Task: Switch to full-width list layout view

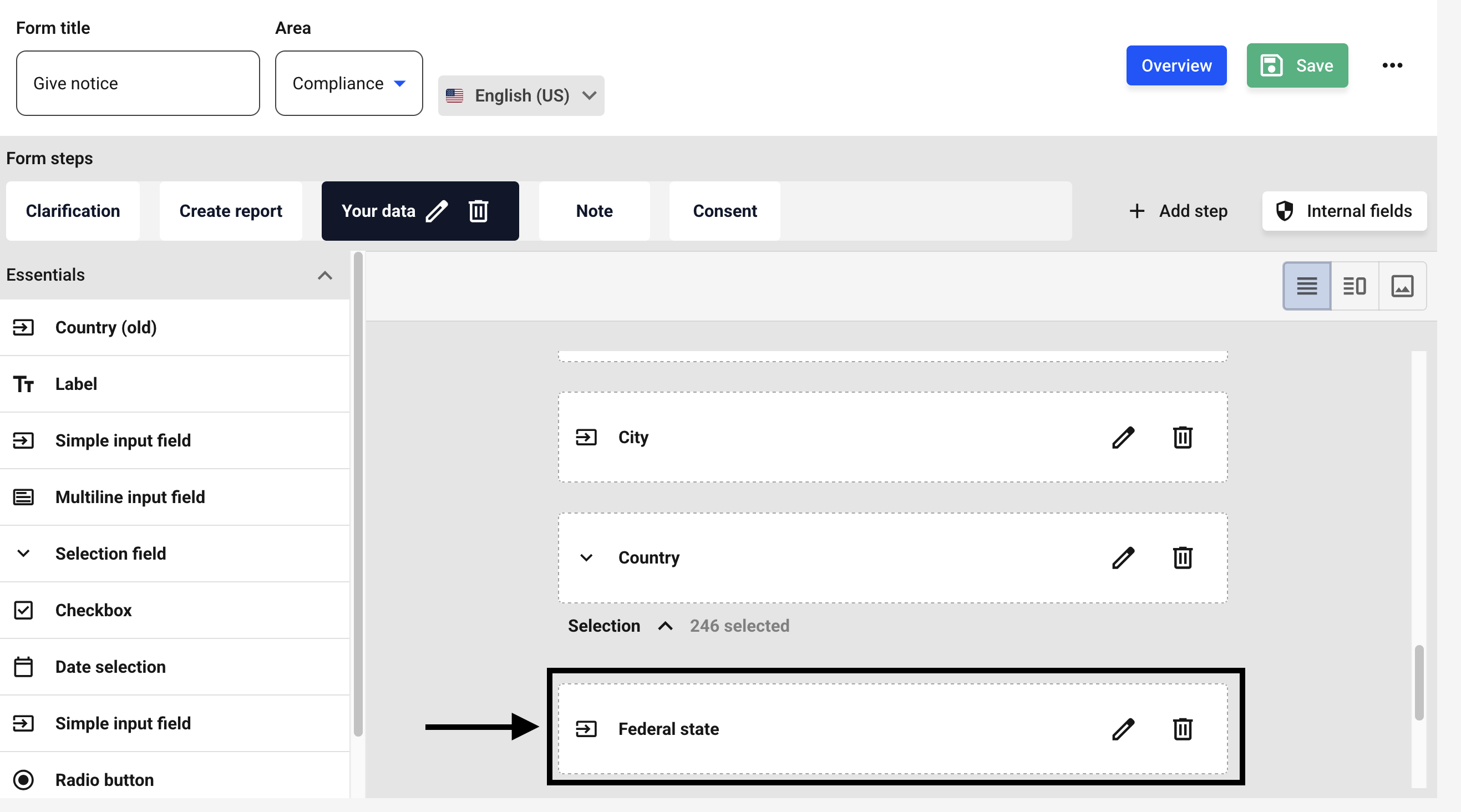Action: click(1307, 286)
